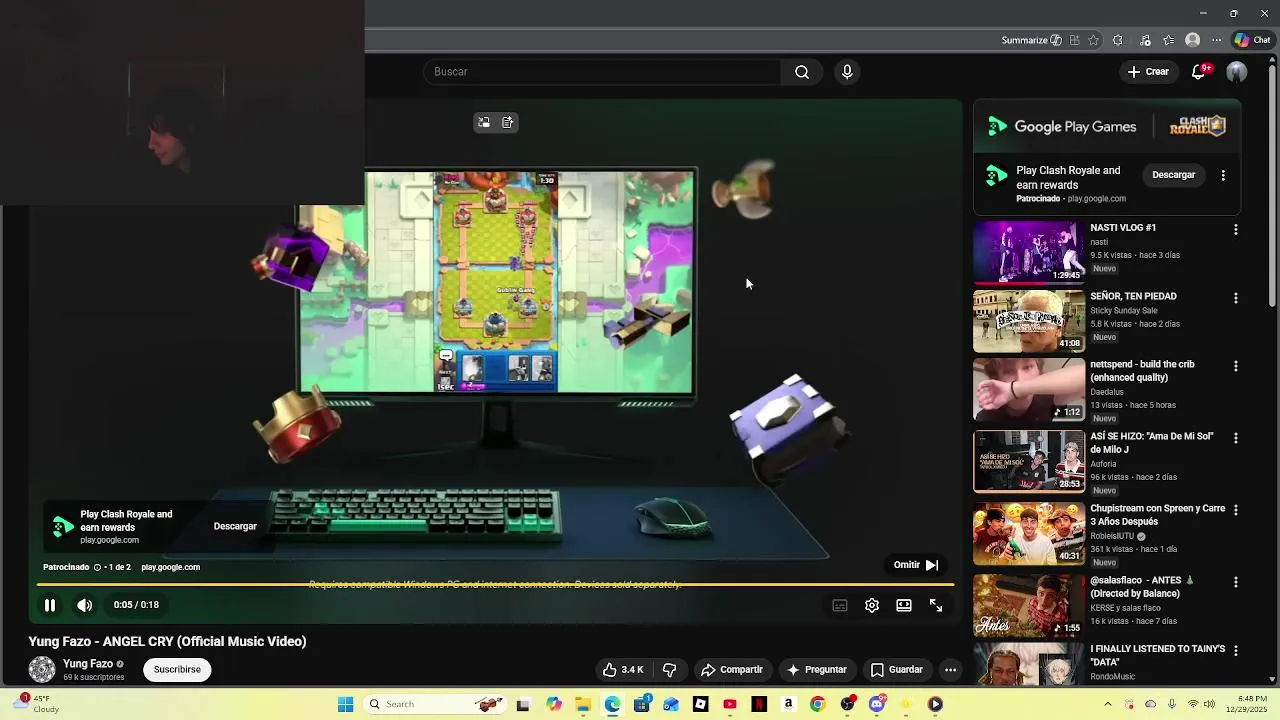Open the Crear create menu
Viewport: 1280px width, 720px height.
pyautogui.click(x=1148, y=72)
